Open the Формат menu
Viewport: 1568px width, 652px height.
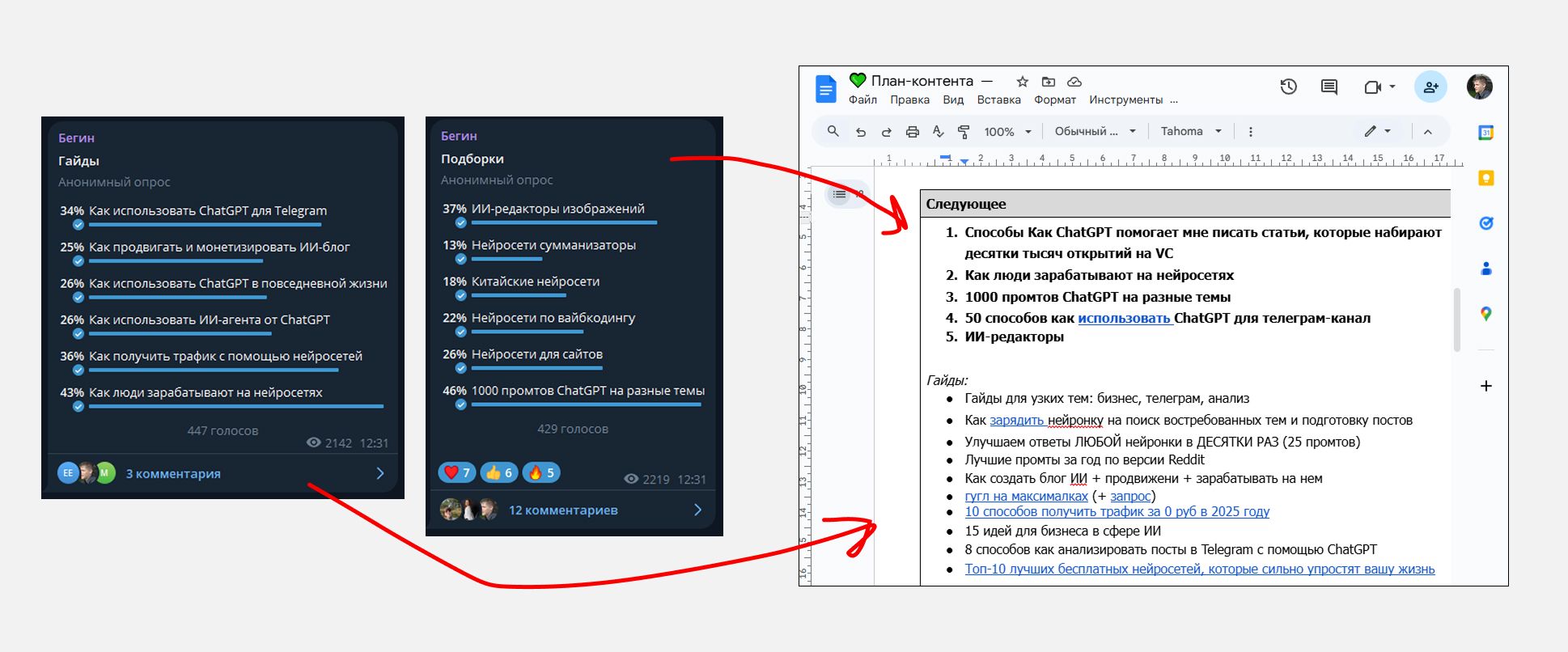[x=1054, y=99]
